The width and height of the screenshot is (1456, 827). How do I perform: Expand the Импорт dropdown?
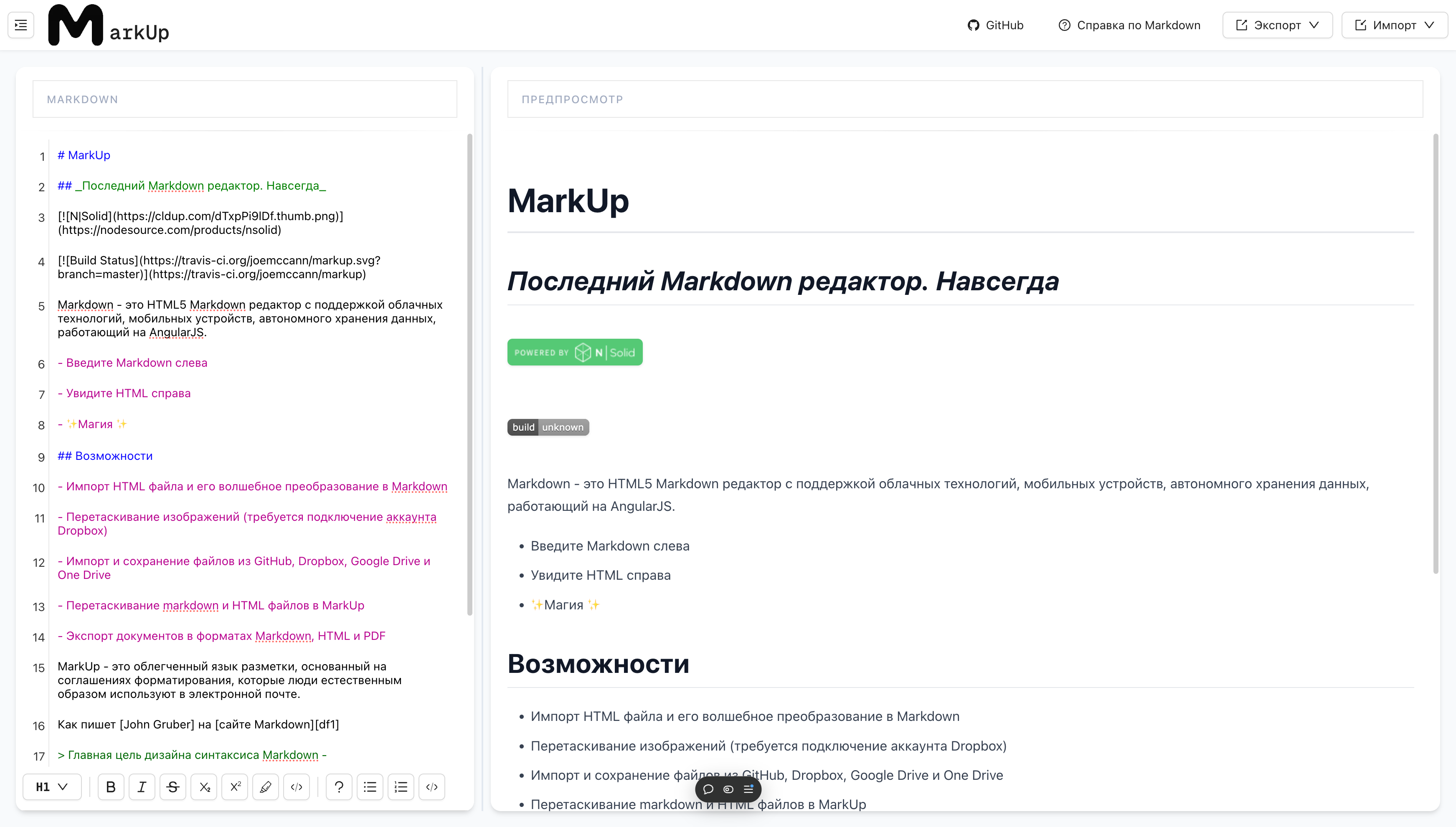(x=1395, y=24)
